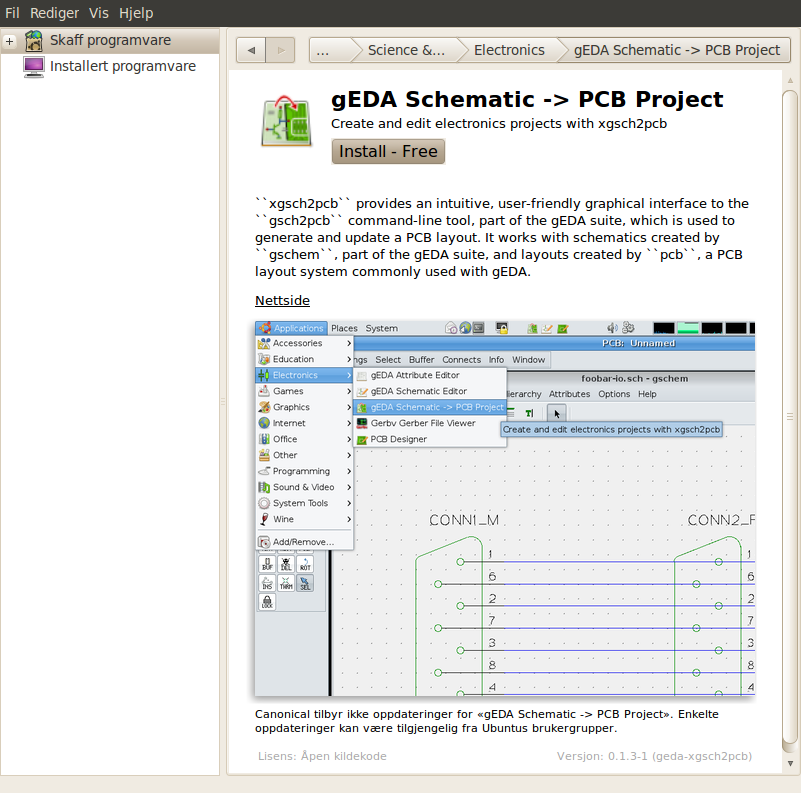801x793 pixels.
Task: Open the Rediger menu
Action: (54, 13)
